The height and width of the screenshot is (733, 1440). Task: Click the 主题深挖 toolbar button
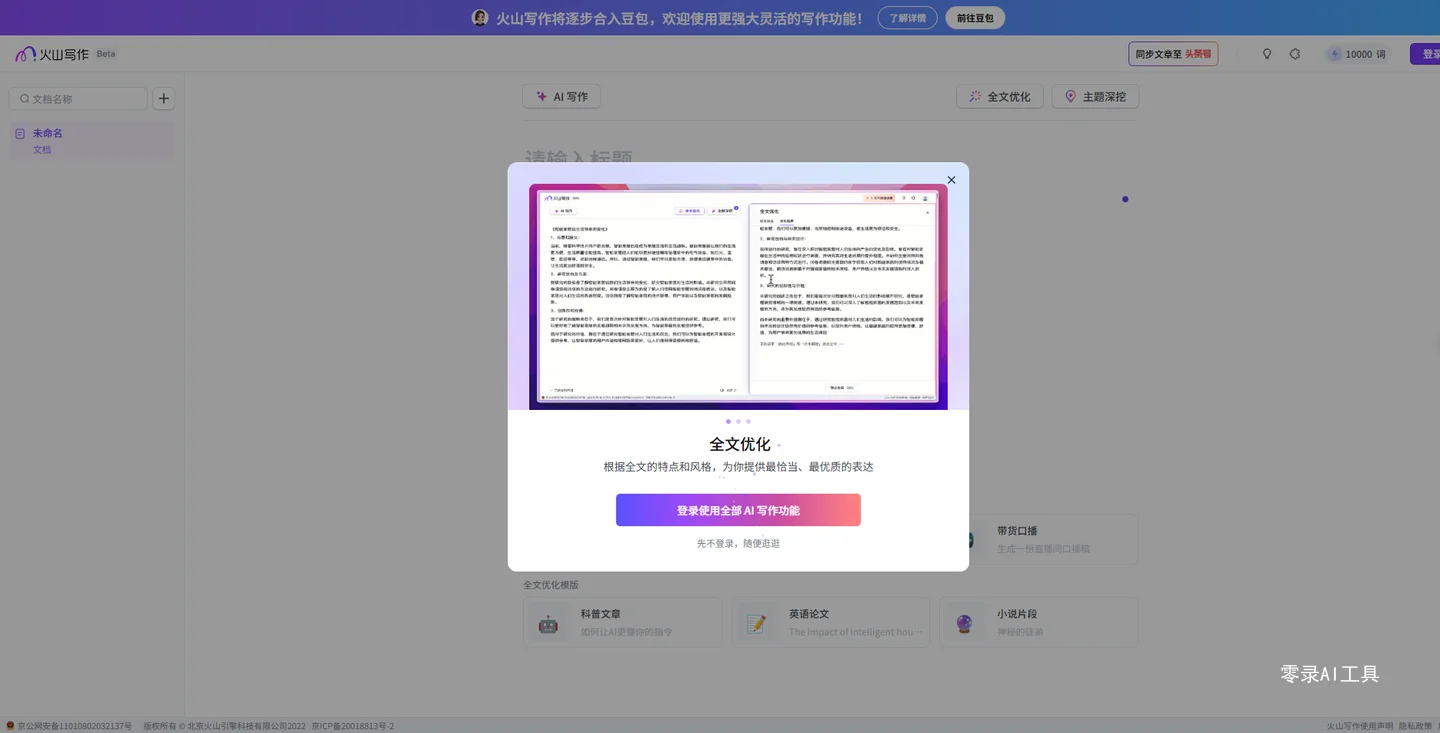[1095, 97]
